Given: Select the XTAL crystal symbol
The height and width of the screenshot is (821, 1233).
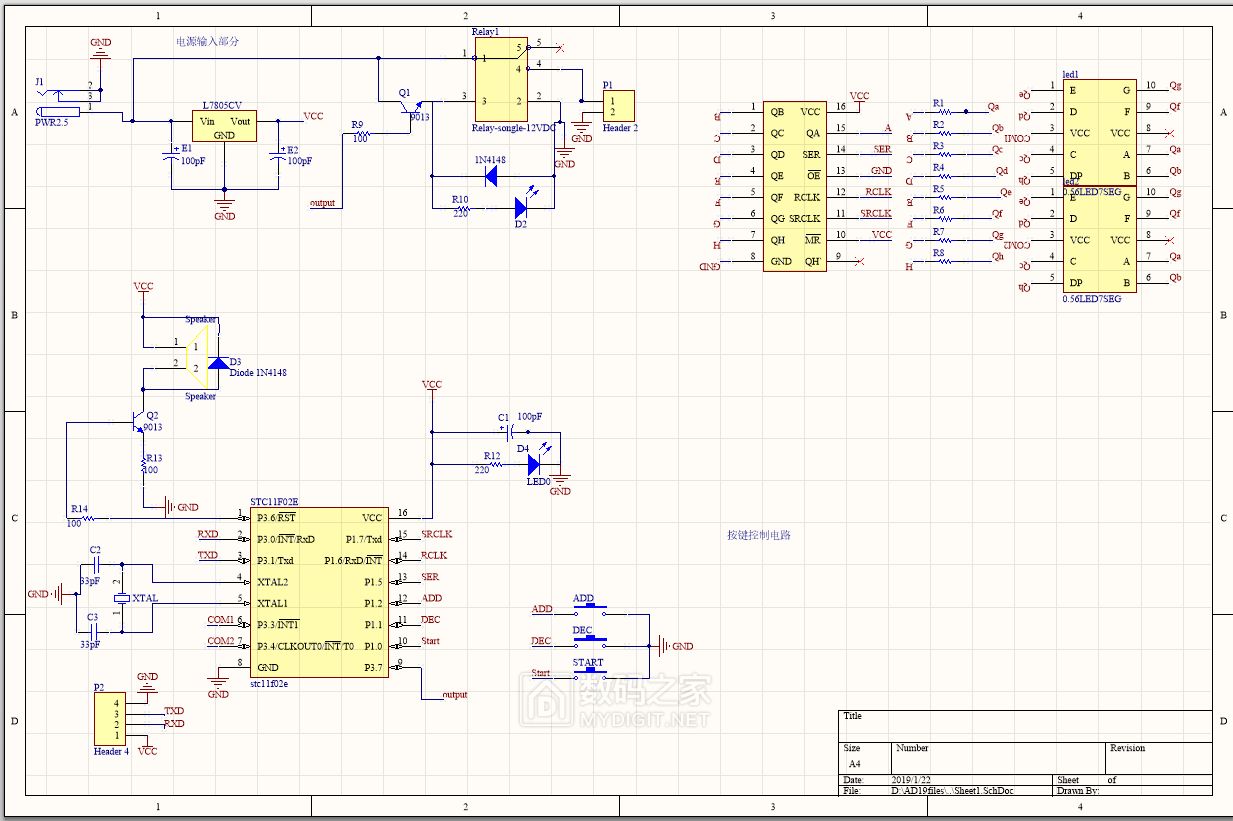Looking at the screenshot, I should [122, 598].
